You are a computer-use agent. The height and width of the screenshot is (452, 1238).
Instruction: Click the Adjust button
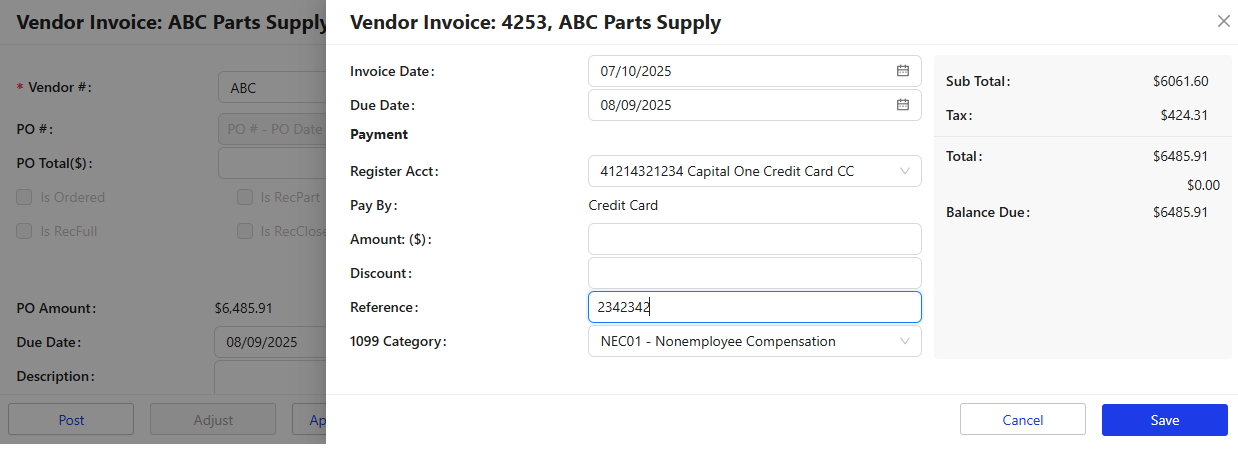[213, 420]
